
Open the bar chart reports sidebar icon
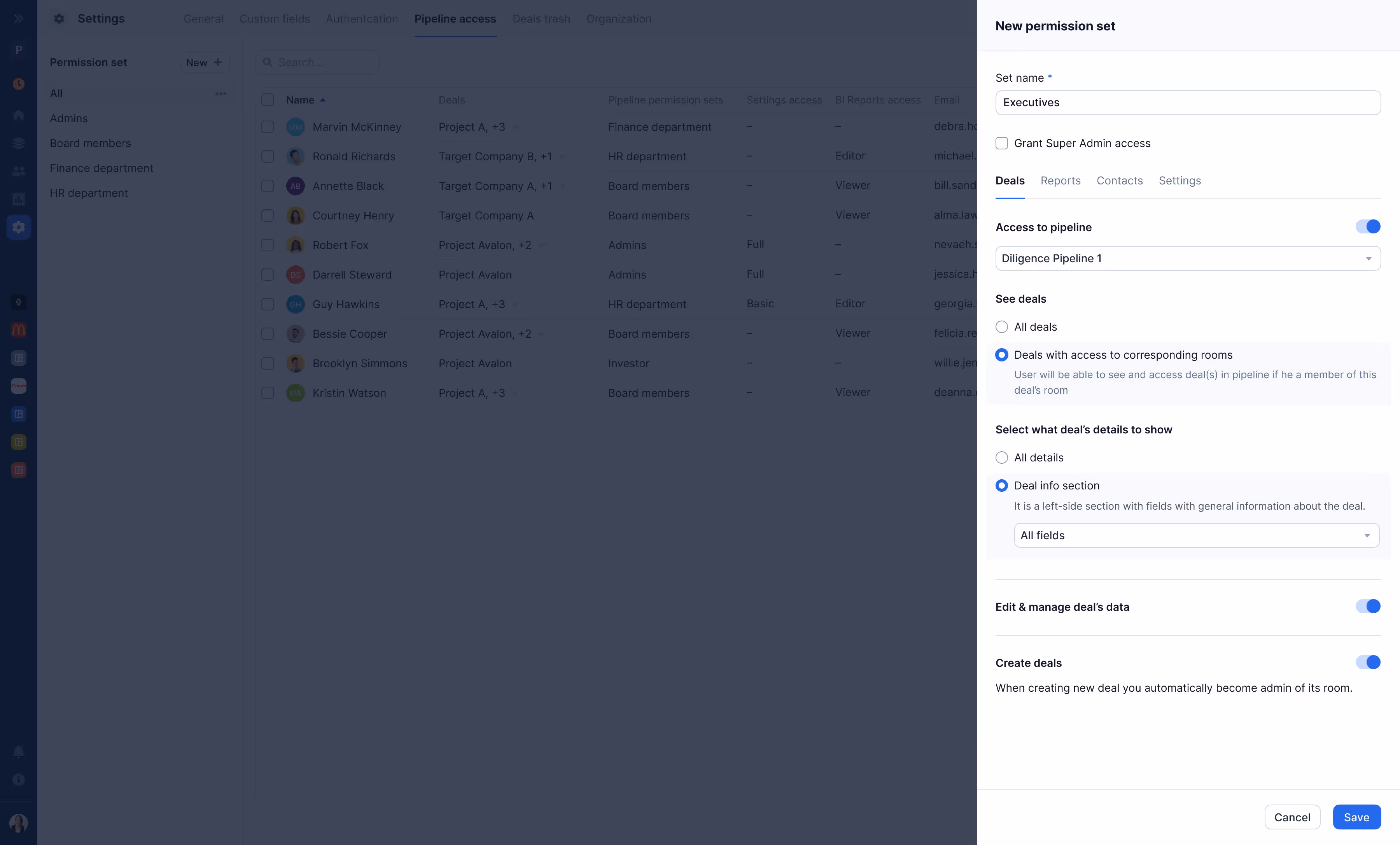point(18,199)
